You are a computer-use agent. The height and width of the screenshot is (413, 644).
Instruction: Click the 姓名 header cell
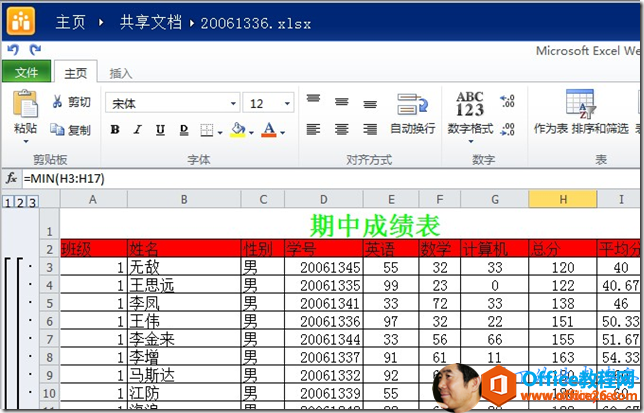(x=184, y=249)
